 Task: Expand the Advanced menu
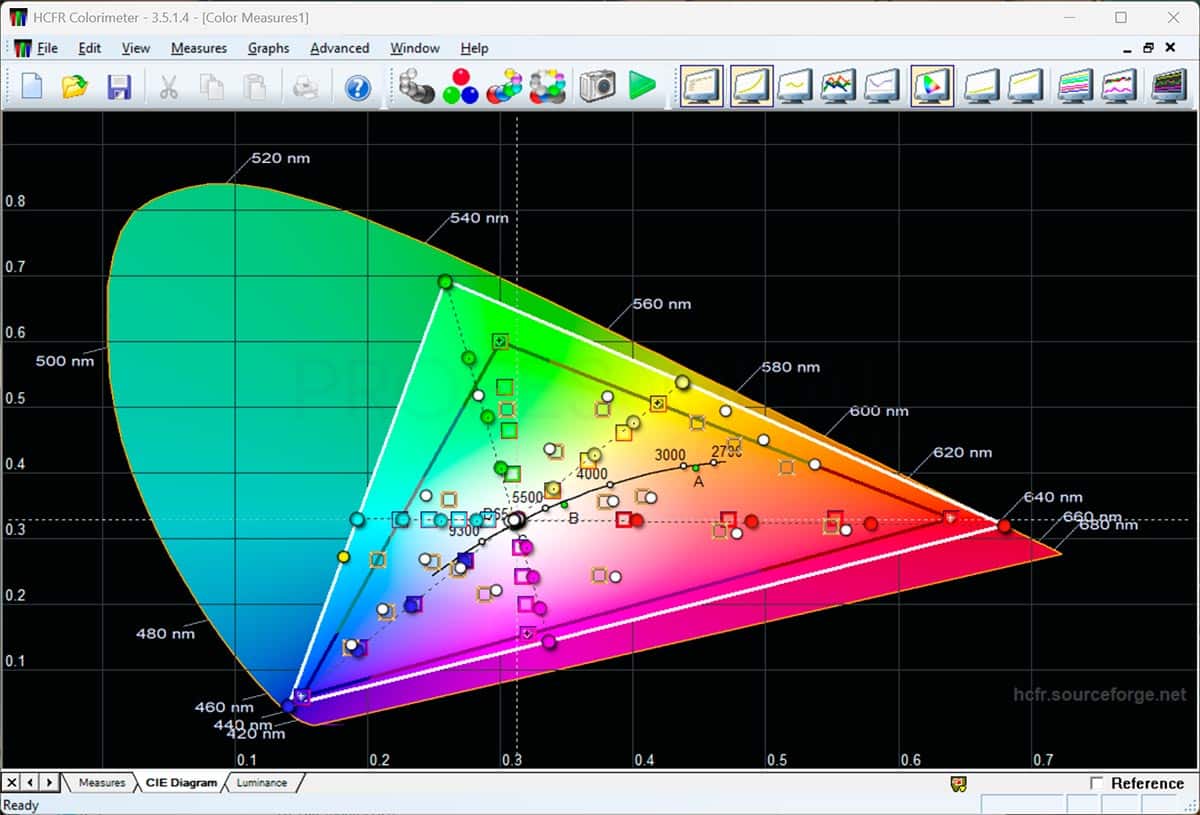pyautogui.click(x=339, y=48)
